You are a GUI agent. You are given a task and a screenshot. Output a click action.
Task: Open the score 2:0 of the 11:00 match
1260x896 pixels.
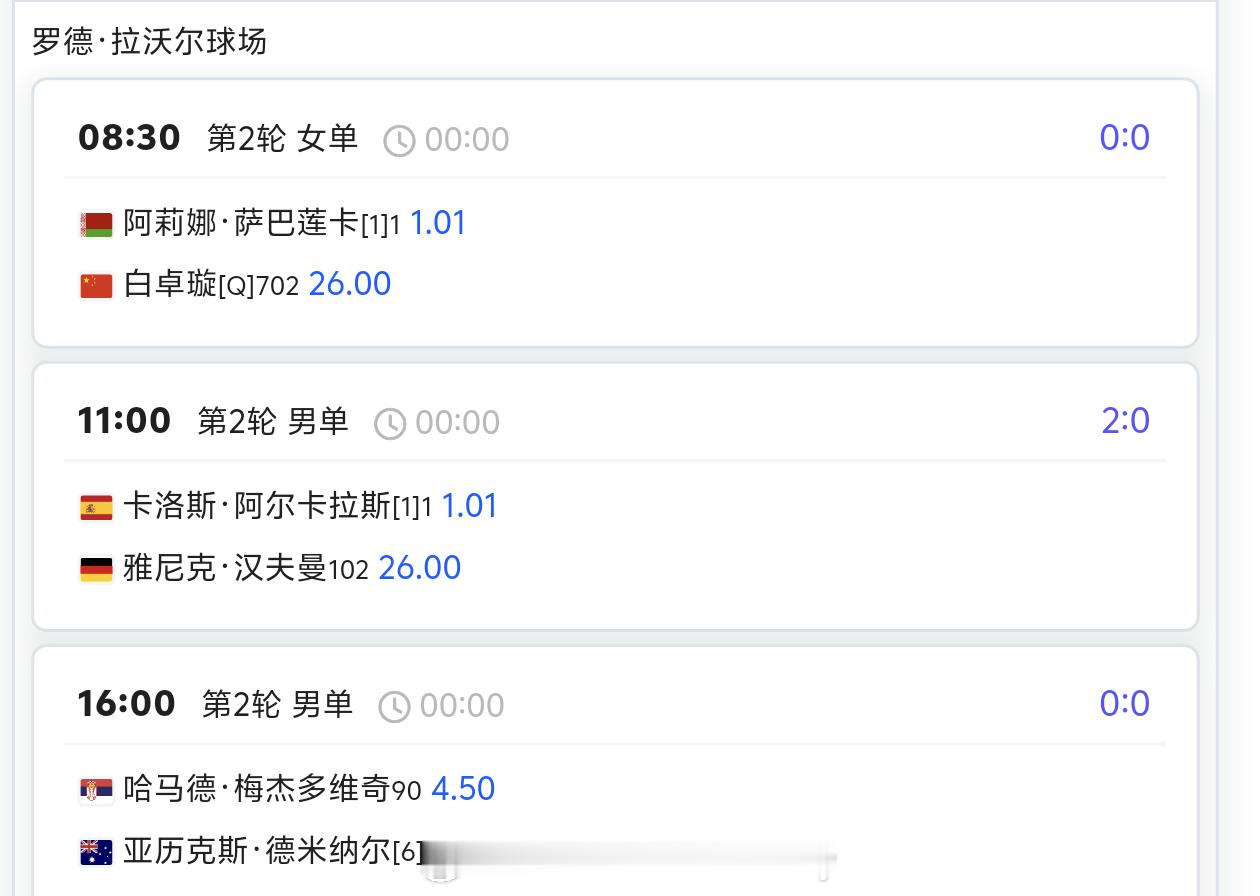1126,421
